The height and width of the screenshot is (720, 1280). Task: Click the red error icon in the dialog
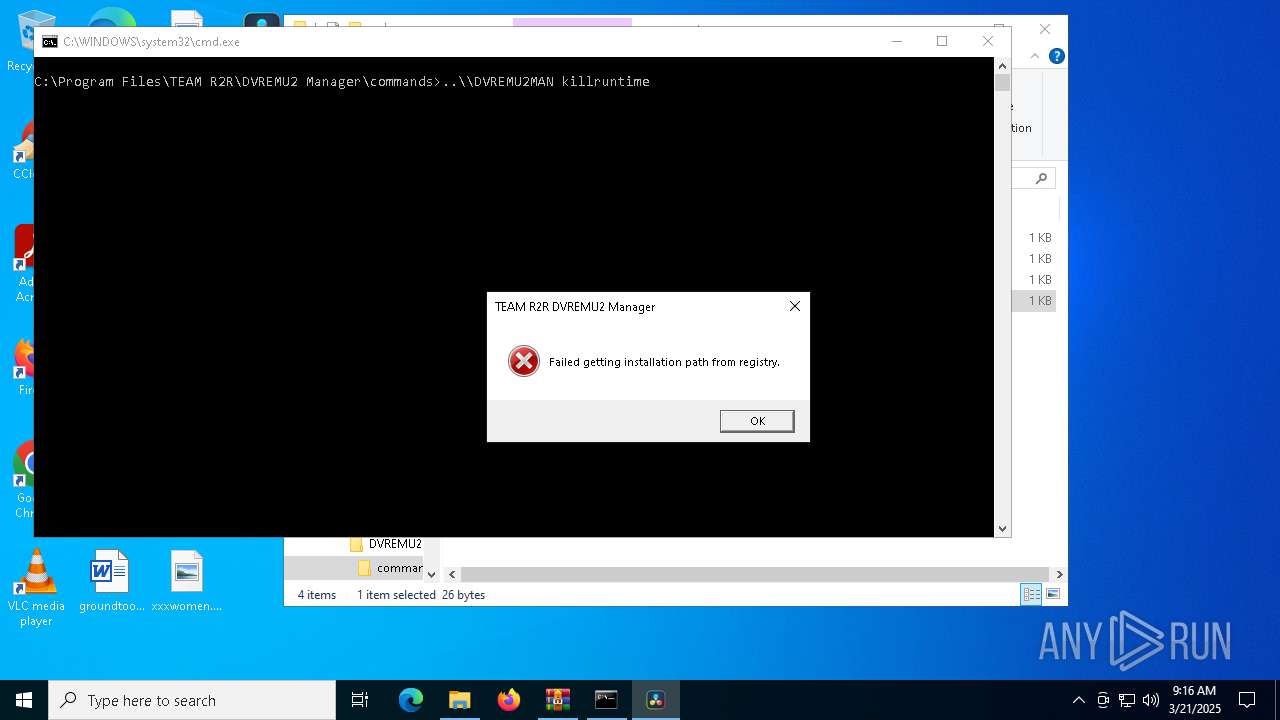[524, 361]
